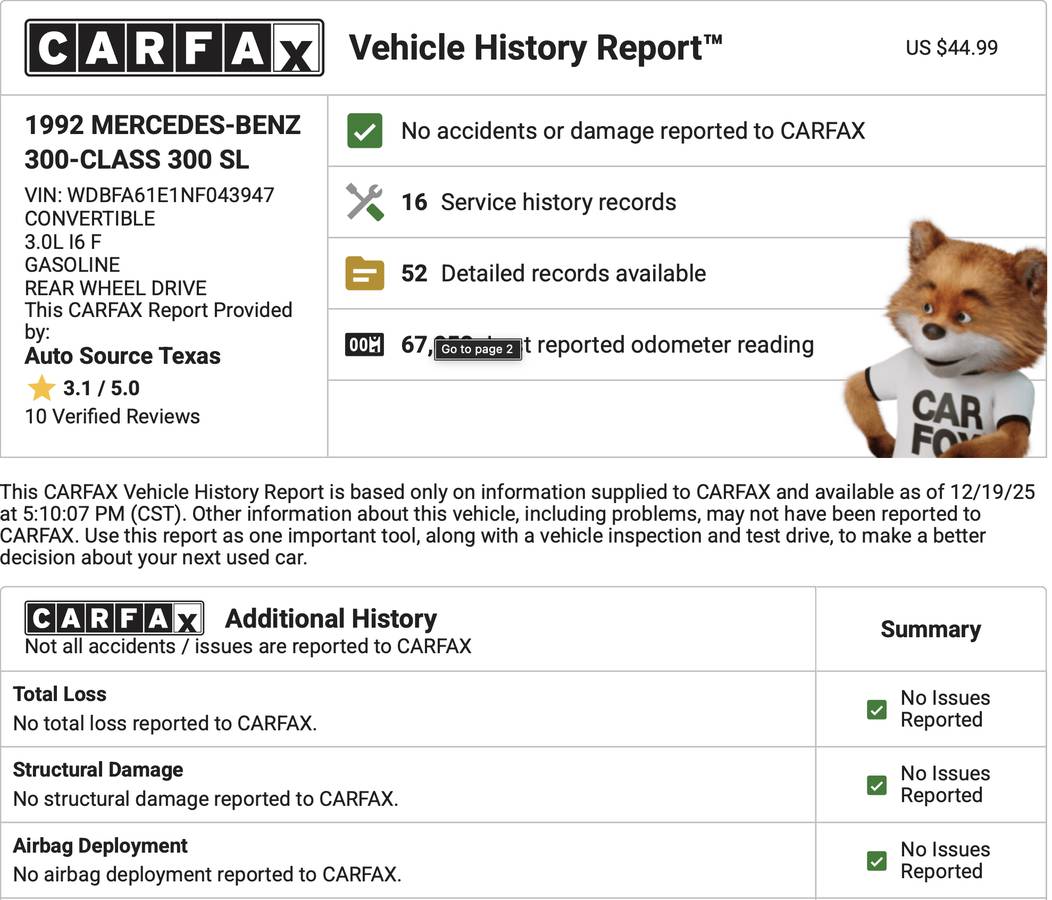The height and width of the screenshot is (900, 1052).
Task: Click the Vehicle History Report title
Action: pyautogui.click(x=535, y=48)
